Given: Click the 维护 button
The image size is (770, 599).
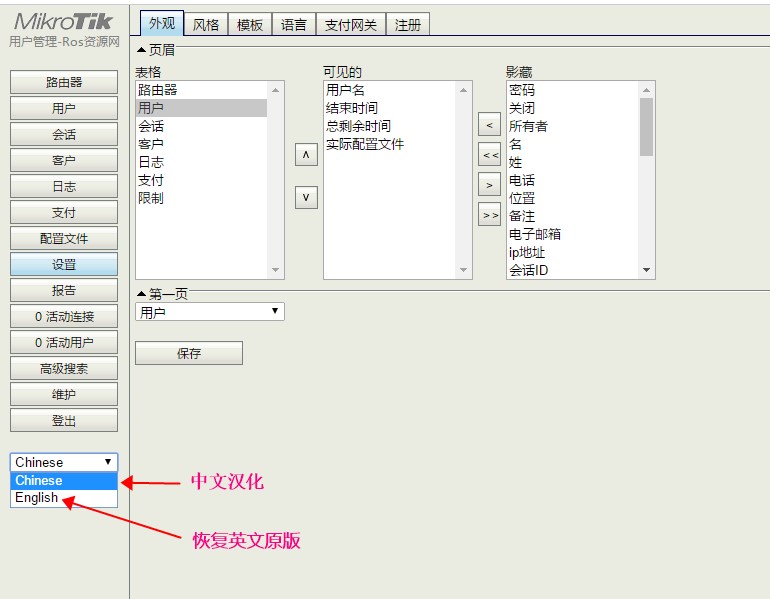Looking at the screenshot, I should [64, 394].
